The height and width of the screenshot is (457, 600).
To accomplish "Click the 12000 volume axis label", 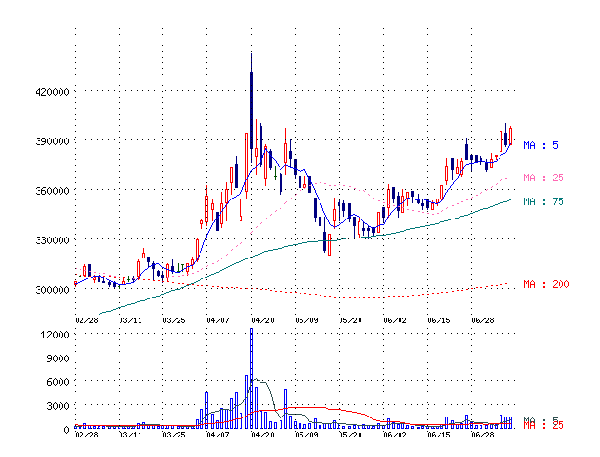I will point(55,335).
